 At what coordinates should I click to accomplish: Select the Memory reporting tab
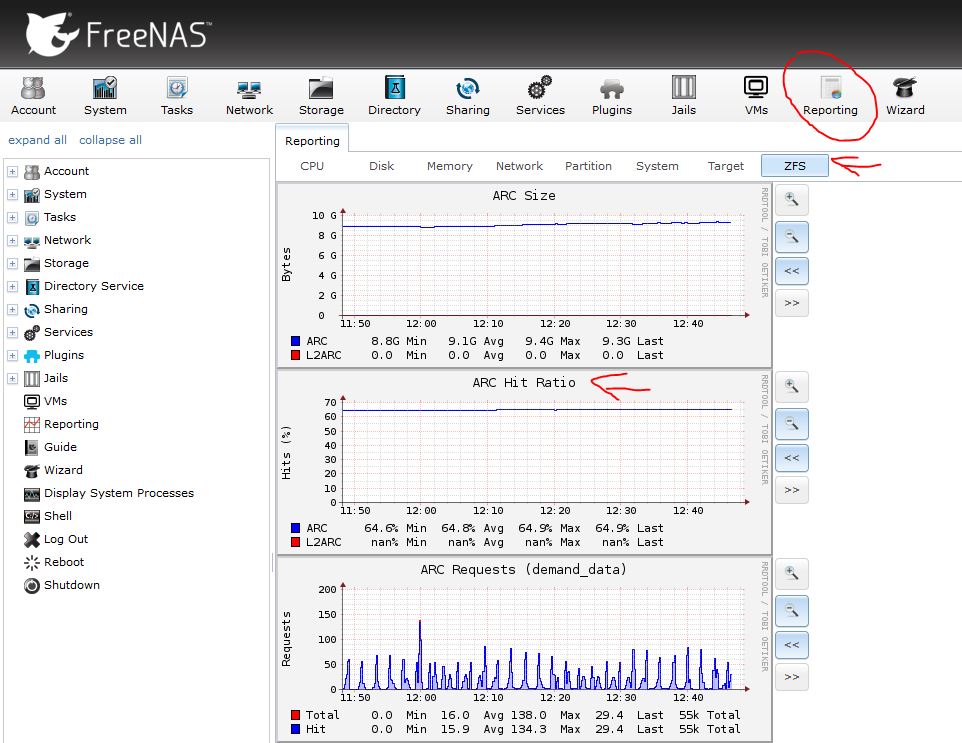pos(449,166)
